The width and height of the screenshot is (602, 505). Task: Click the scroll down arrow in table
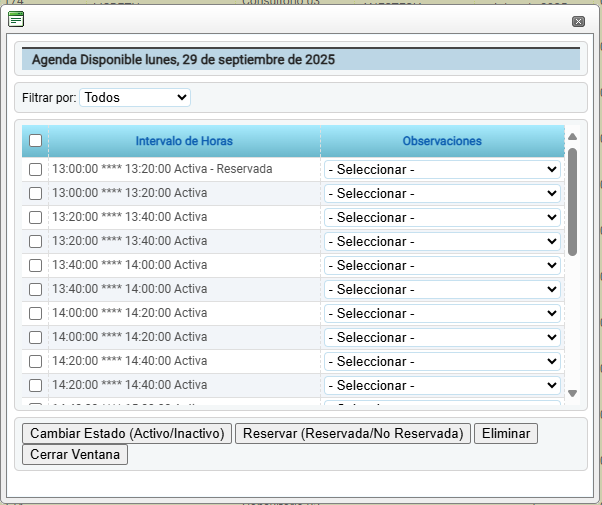click(x=572, y=393)
